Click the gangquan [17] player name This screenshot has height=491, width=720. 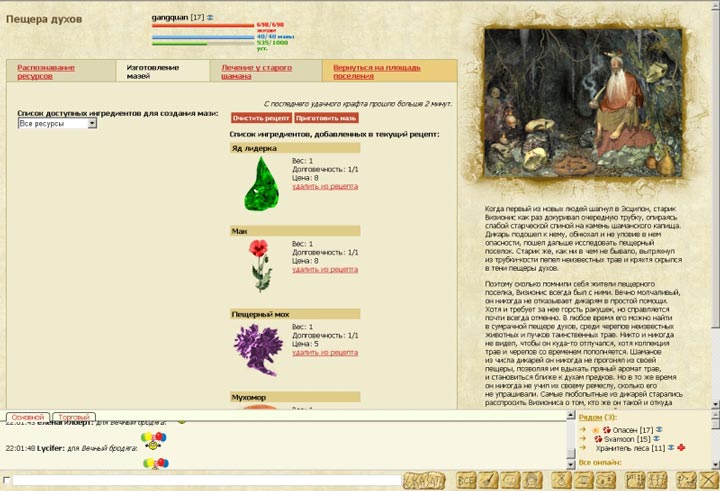point(178,17)
